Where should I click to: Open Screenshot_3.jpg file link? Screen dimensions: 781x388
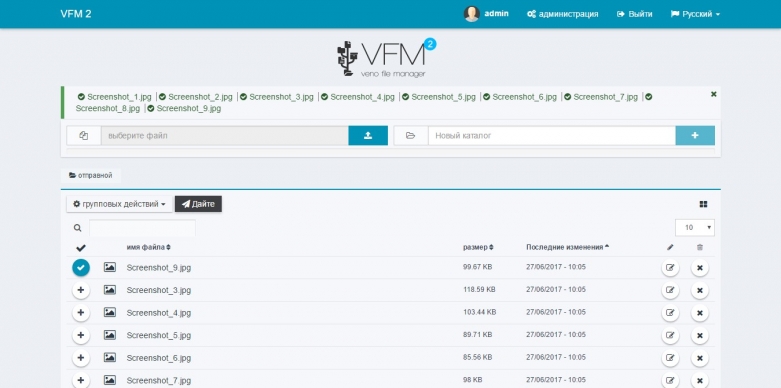(158, 290)
